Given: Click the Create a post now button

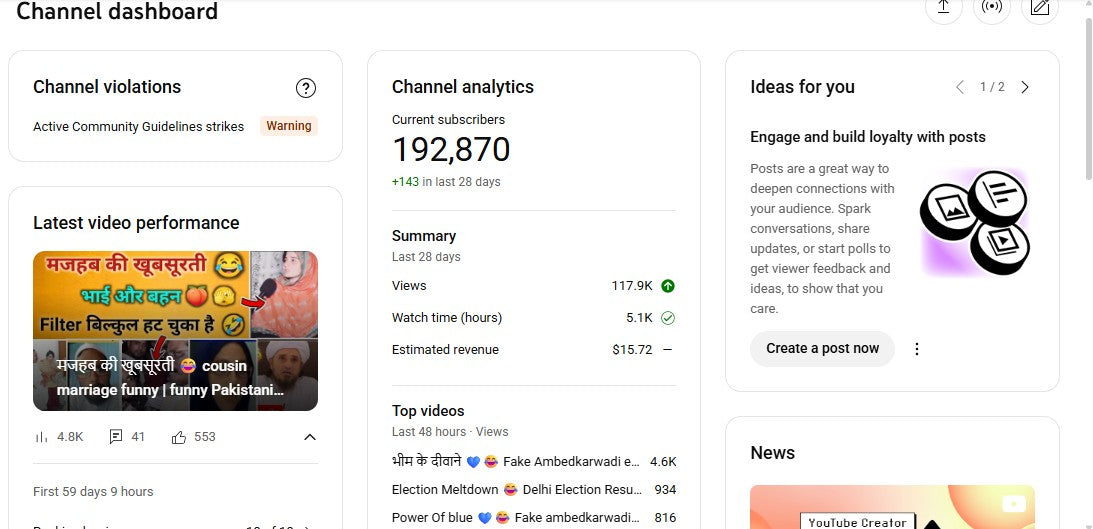Looking at the screenshot, I should point(822,349).
